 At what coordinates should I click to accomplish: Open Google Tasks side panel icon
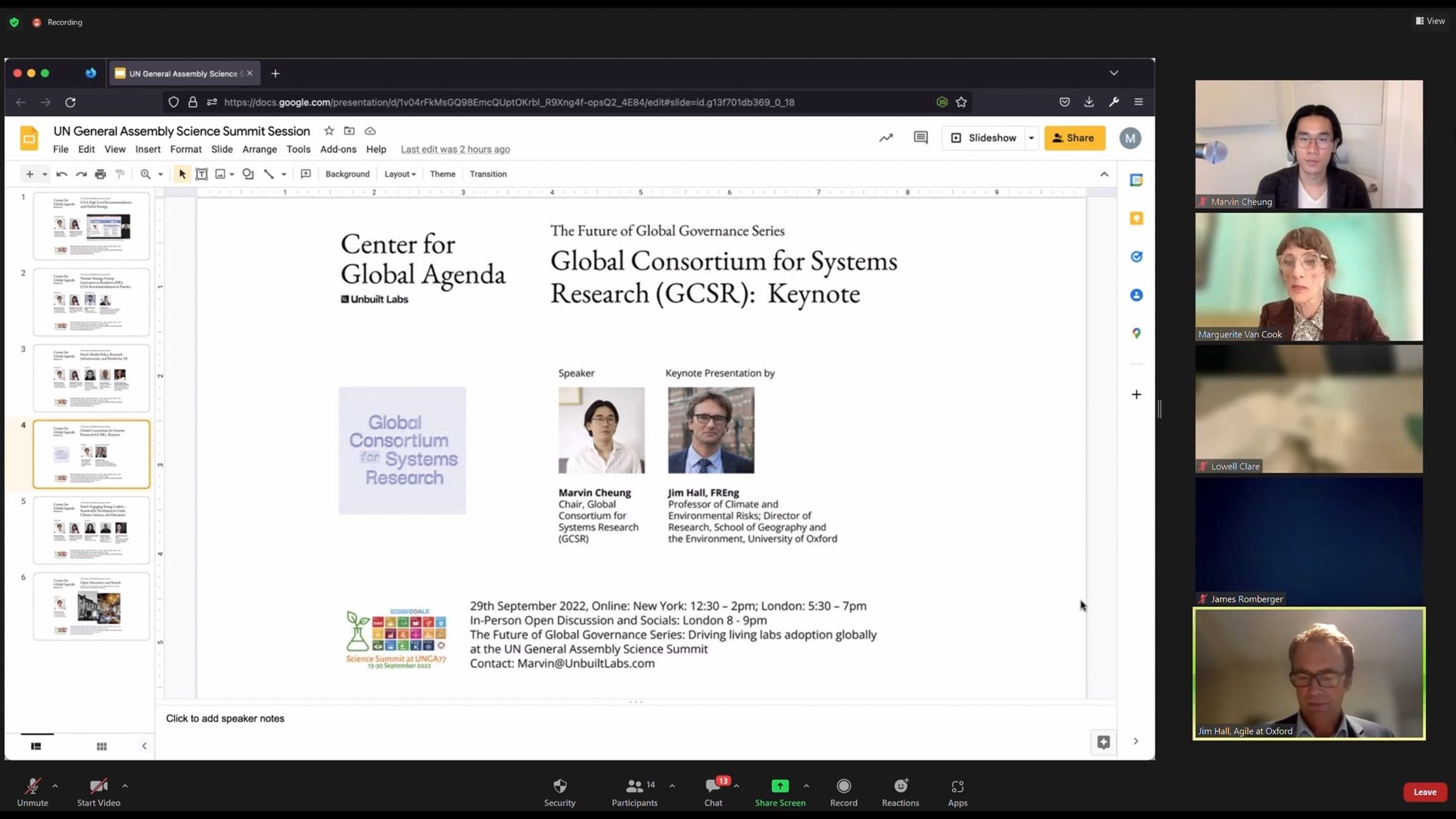(1136, 257)
